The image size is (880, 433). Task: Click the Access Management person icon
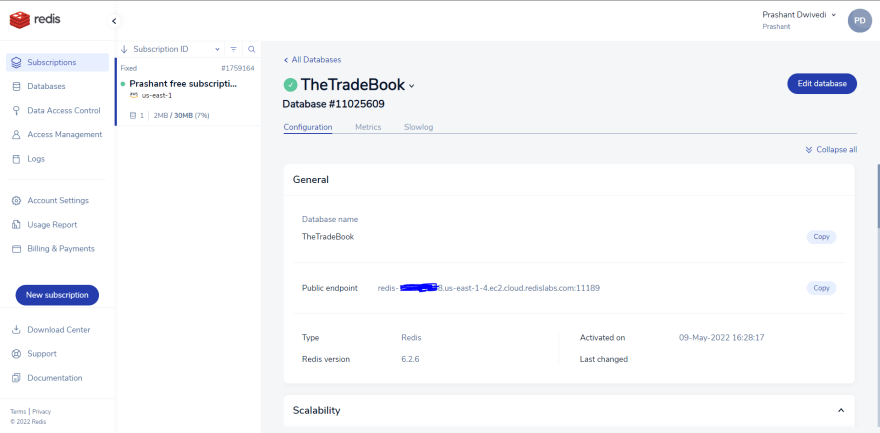[x=16, y=135]
